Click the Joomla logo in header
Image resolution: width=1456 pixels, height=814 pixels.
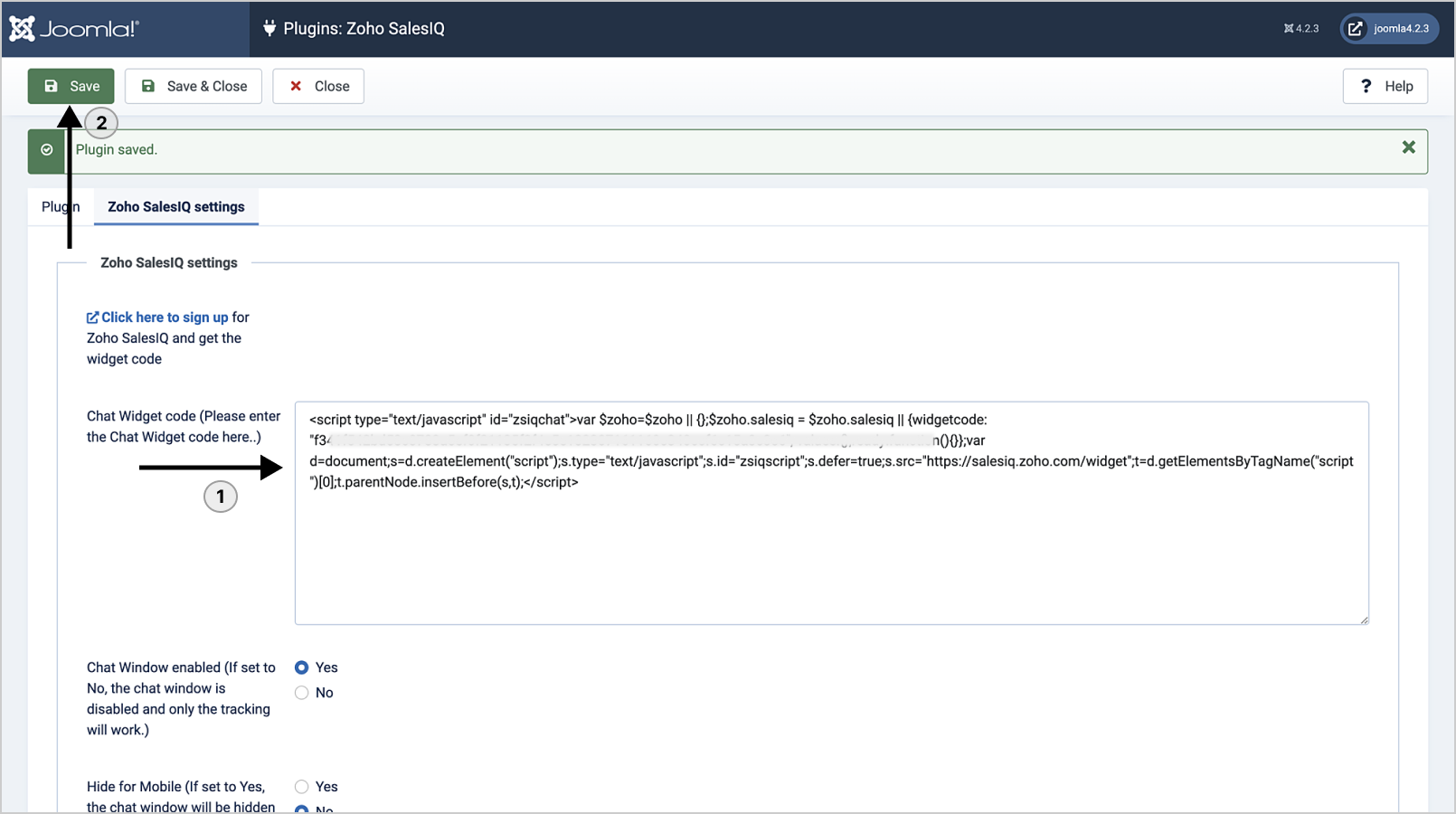(74, 29)
